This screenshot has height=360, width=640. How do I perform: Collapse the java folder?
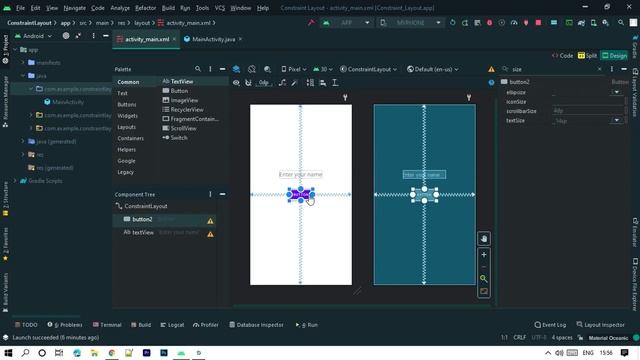23,76
